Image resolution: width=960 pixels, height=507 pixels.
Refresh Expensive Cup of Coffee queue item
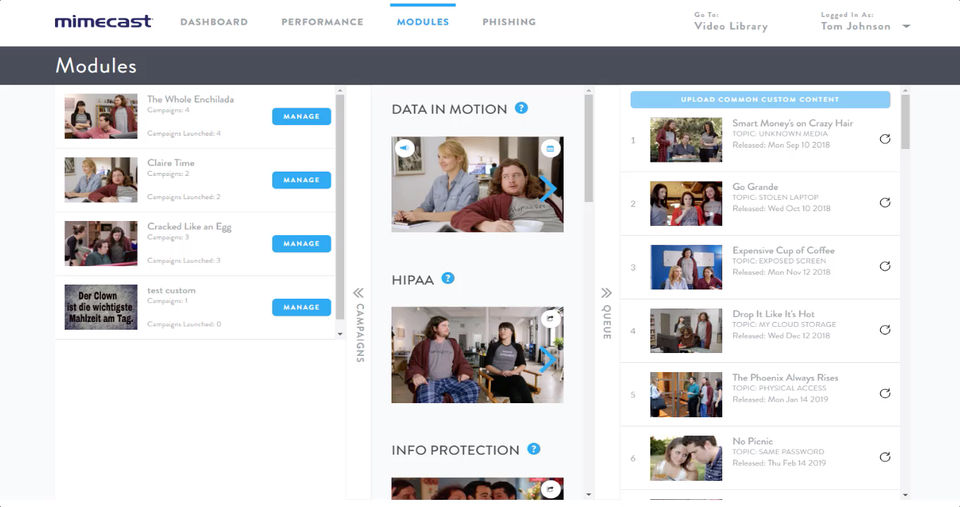click(885, 266)
